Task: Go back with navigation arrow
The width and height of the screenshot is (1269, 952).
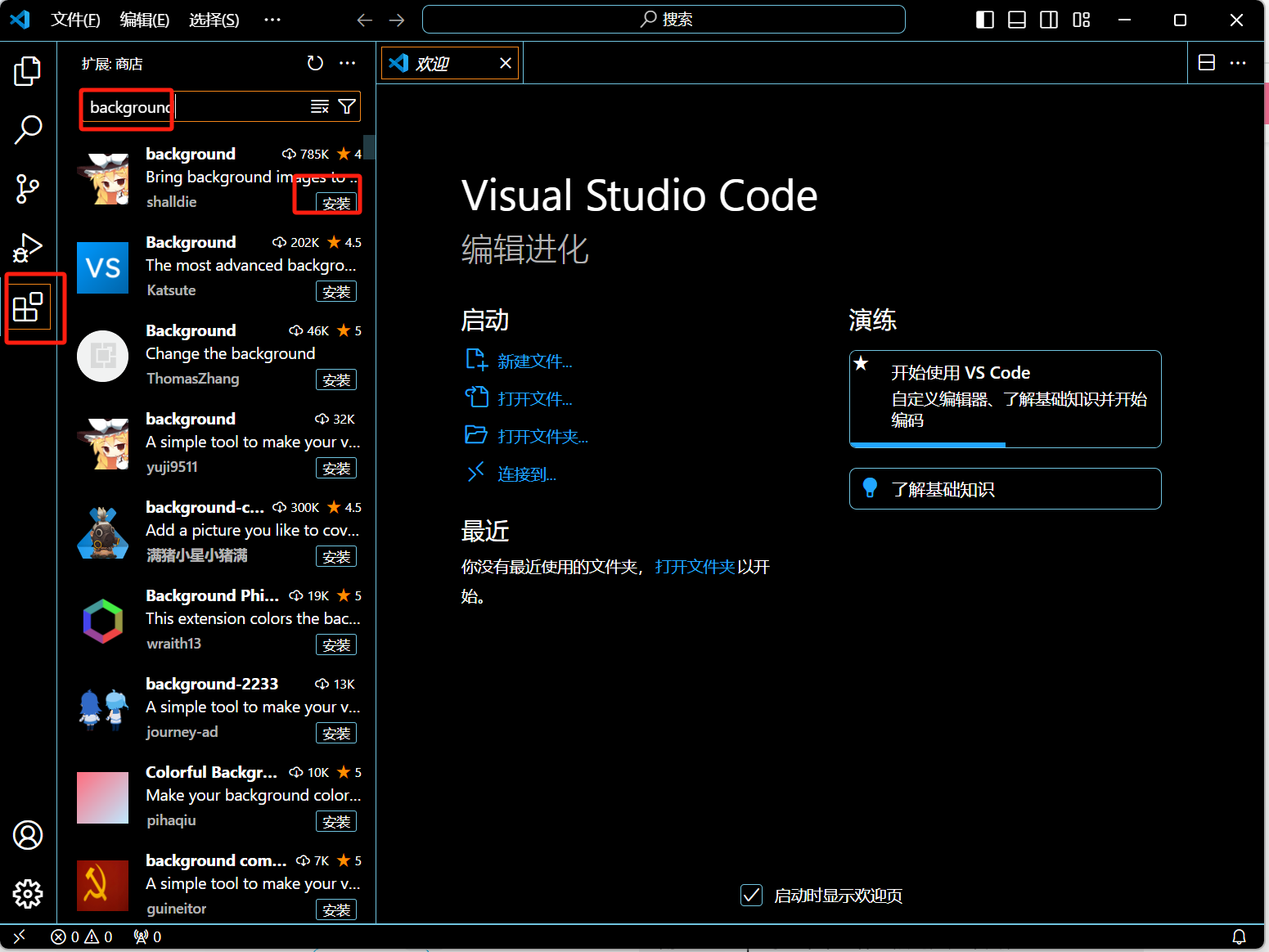Action: coord(365,20)
